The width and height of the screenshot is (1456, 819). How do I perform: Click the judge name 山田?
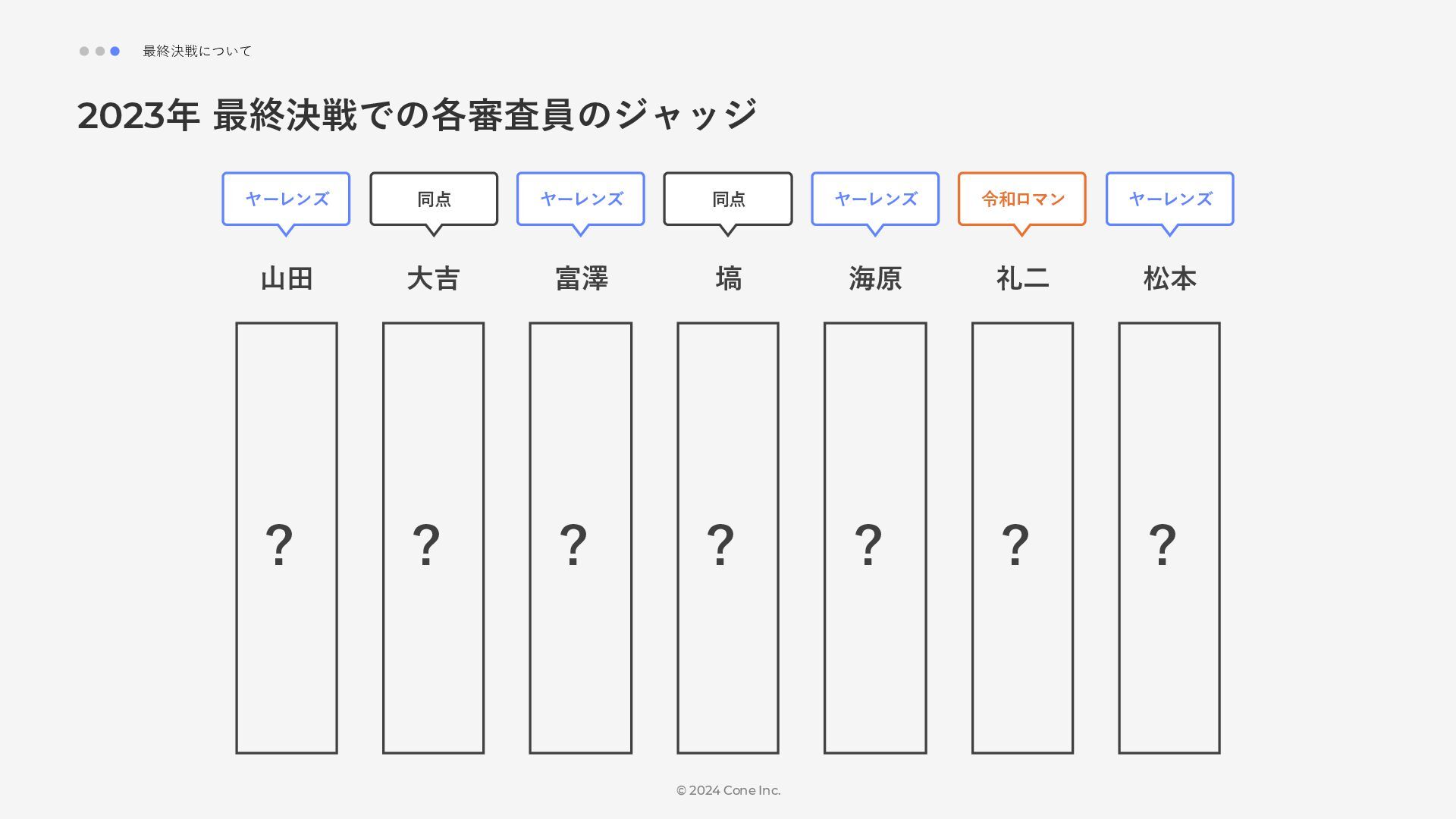pos(287,279)
